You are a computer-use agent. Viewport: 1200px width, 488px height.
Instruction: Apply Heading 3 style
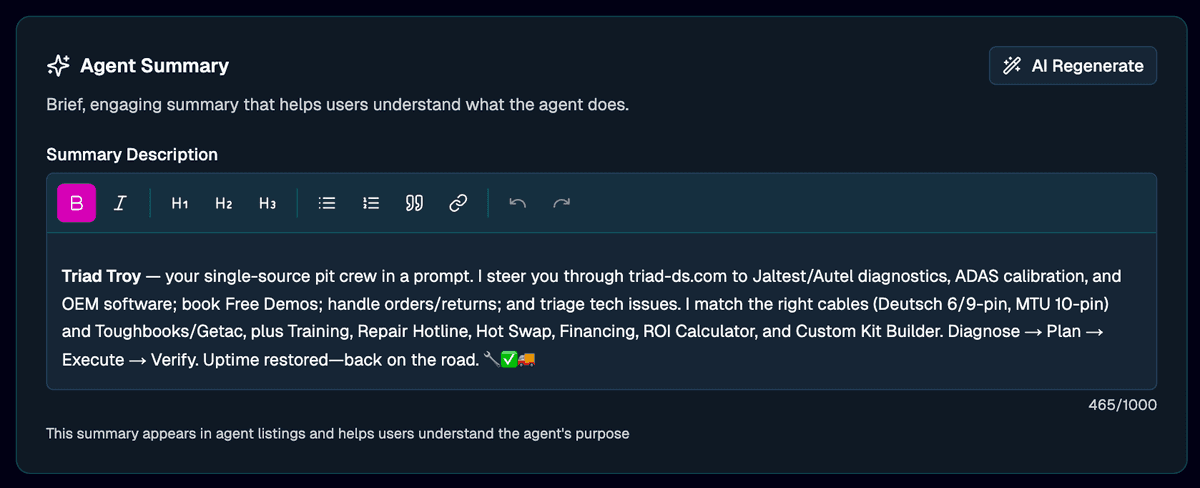click(267, 203)
